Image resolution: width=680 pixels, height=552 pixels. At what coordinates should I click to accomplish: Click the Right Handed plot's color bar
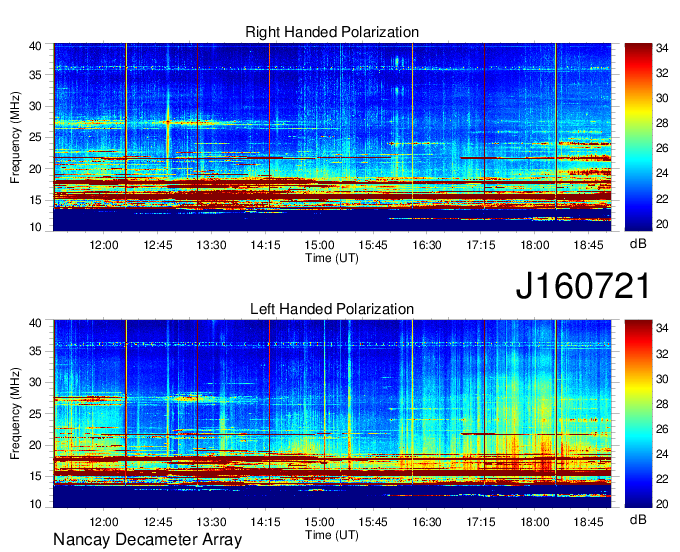pos(638,137)
